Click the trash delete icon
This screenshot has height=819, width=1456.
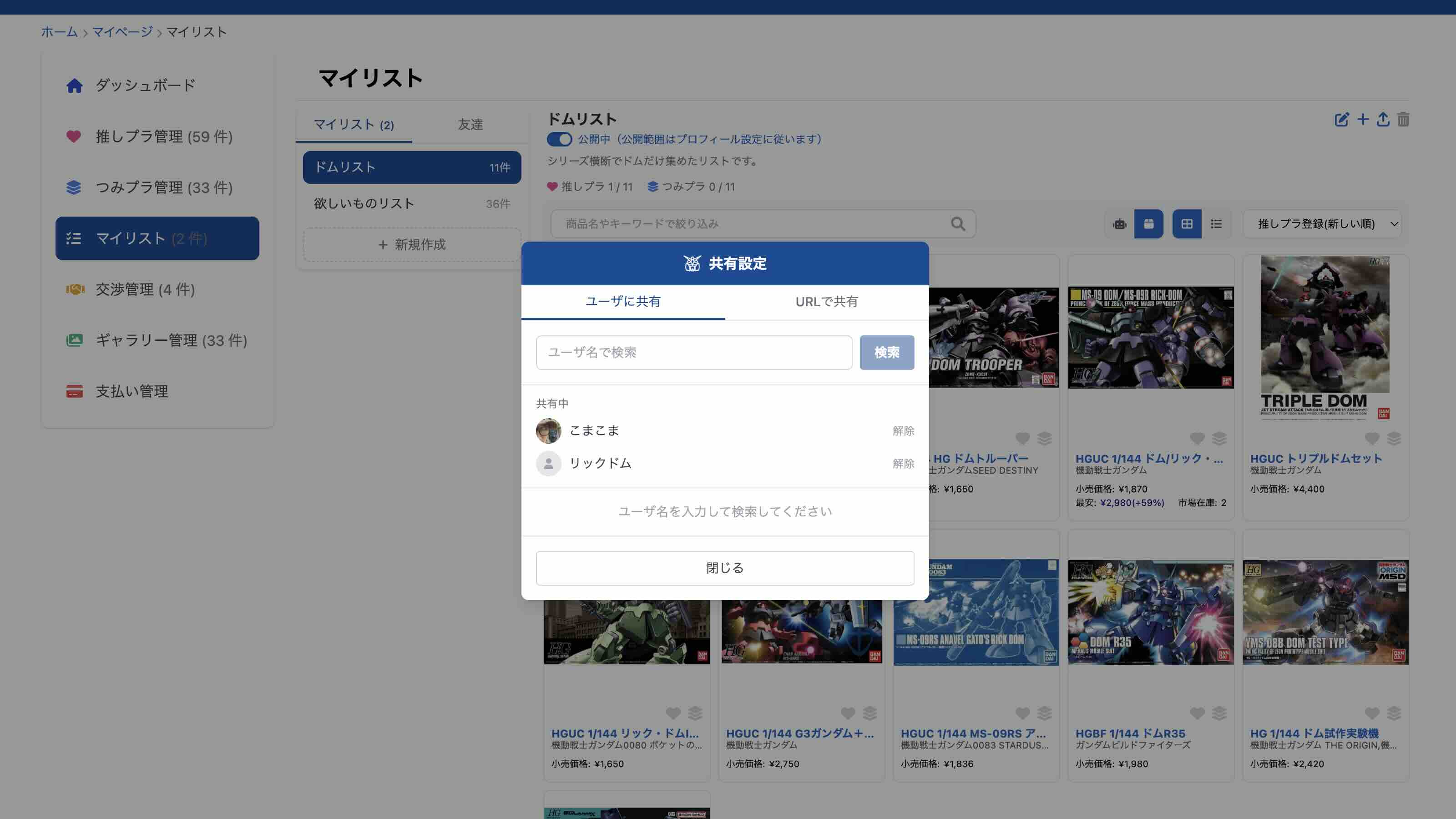point(1403,119)
